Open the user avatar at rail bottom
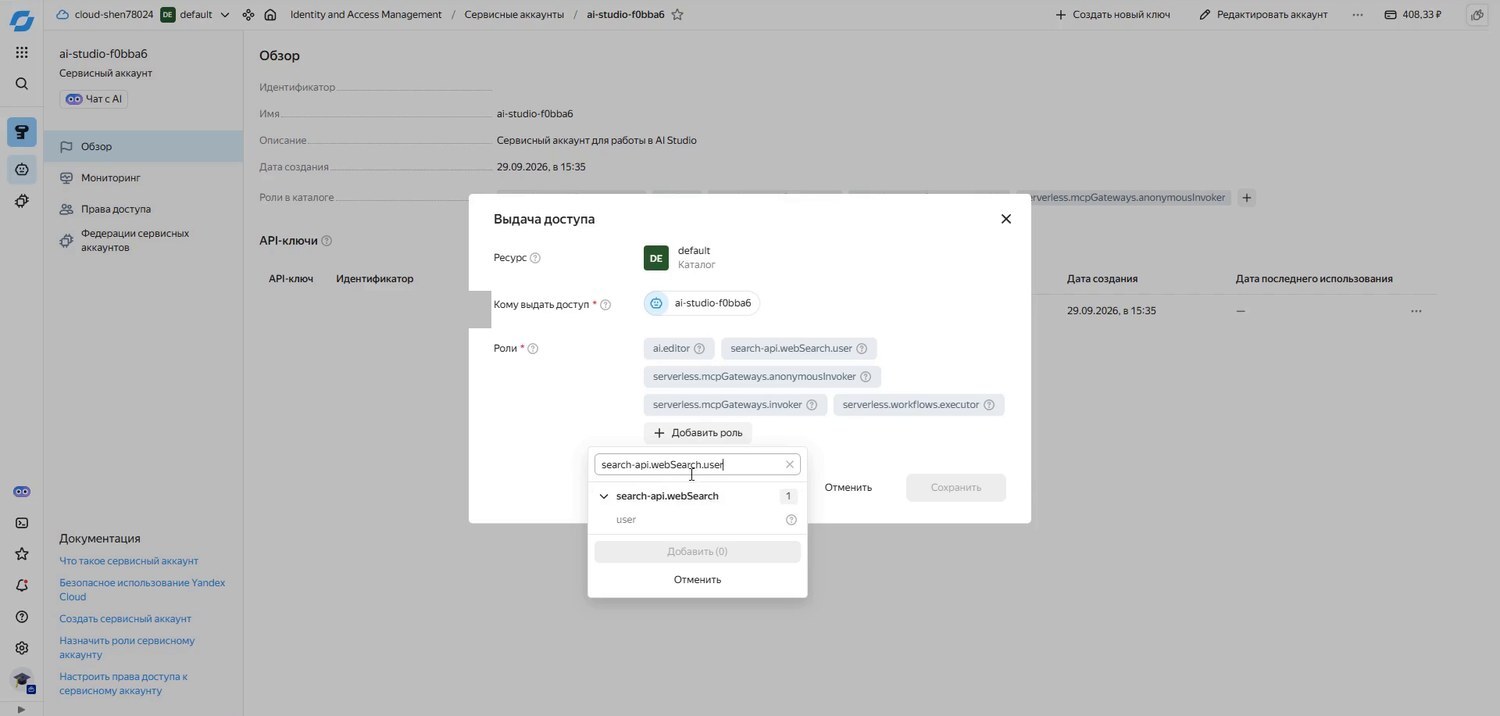This screenshot has height=716, width=1500. [22, 680]
